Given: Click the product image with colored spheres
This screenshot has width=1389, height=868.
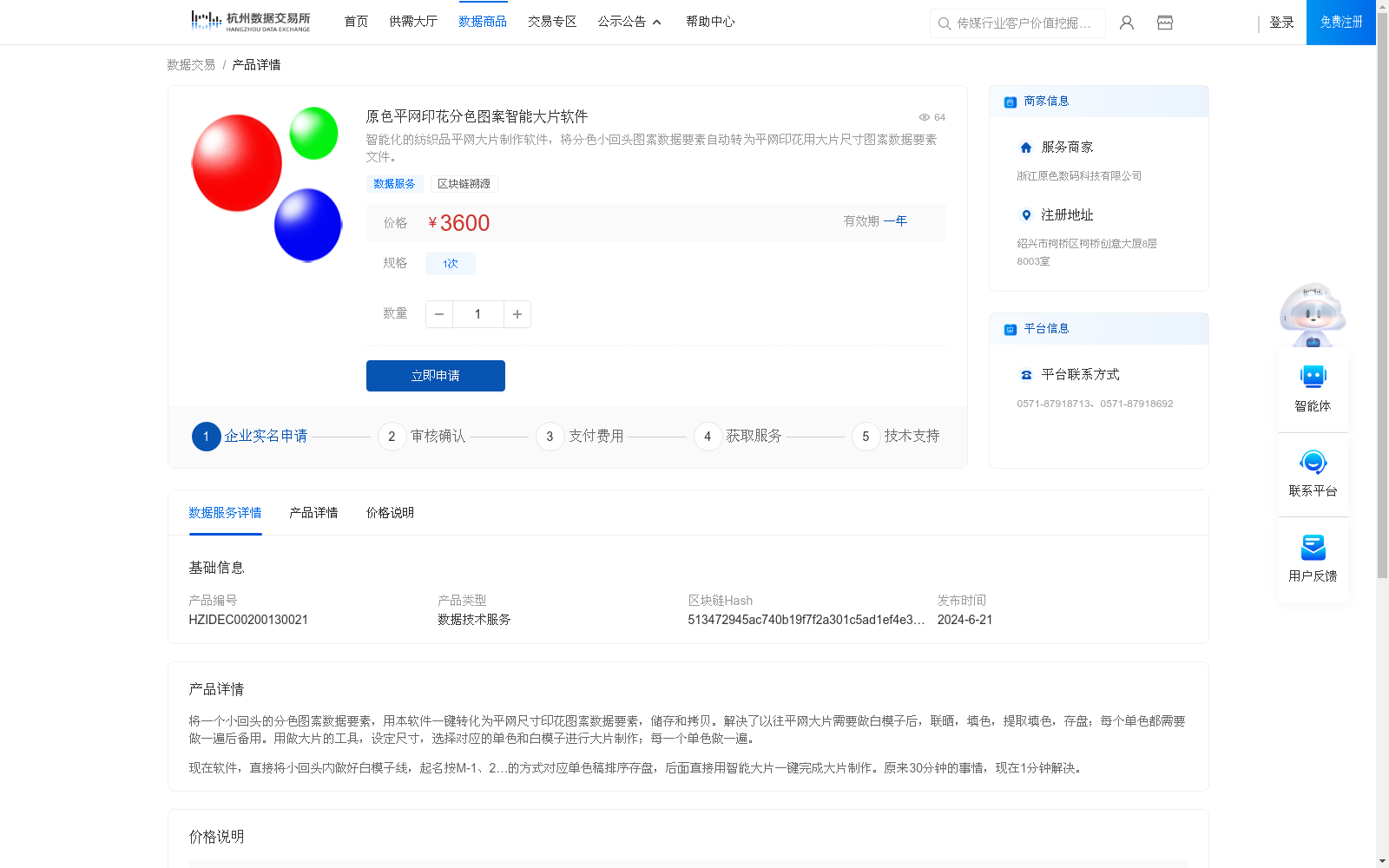Looking at the screenshot, I should point(267,184).
